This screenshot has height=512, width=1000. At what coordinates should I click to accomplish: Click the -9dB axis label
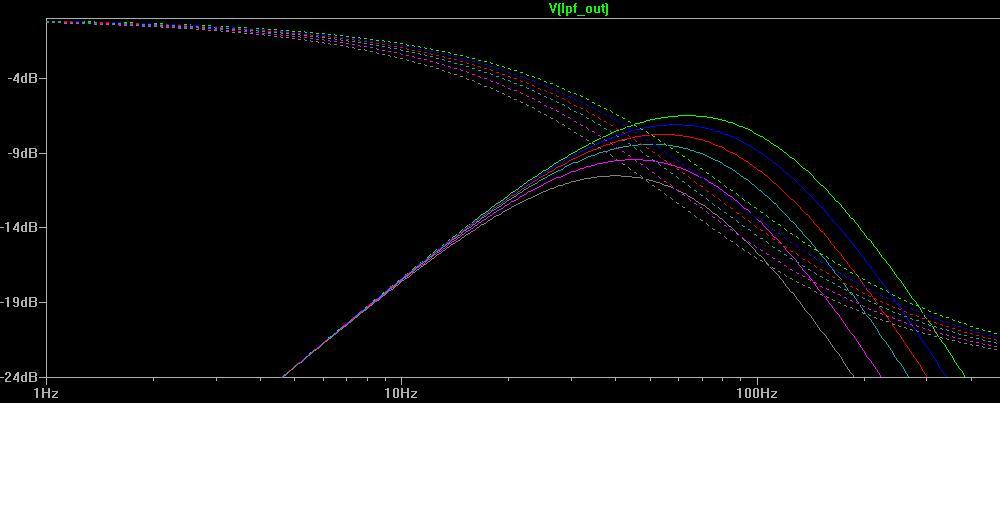(x=22, y=153)
